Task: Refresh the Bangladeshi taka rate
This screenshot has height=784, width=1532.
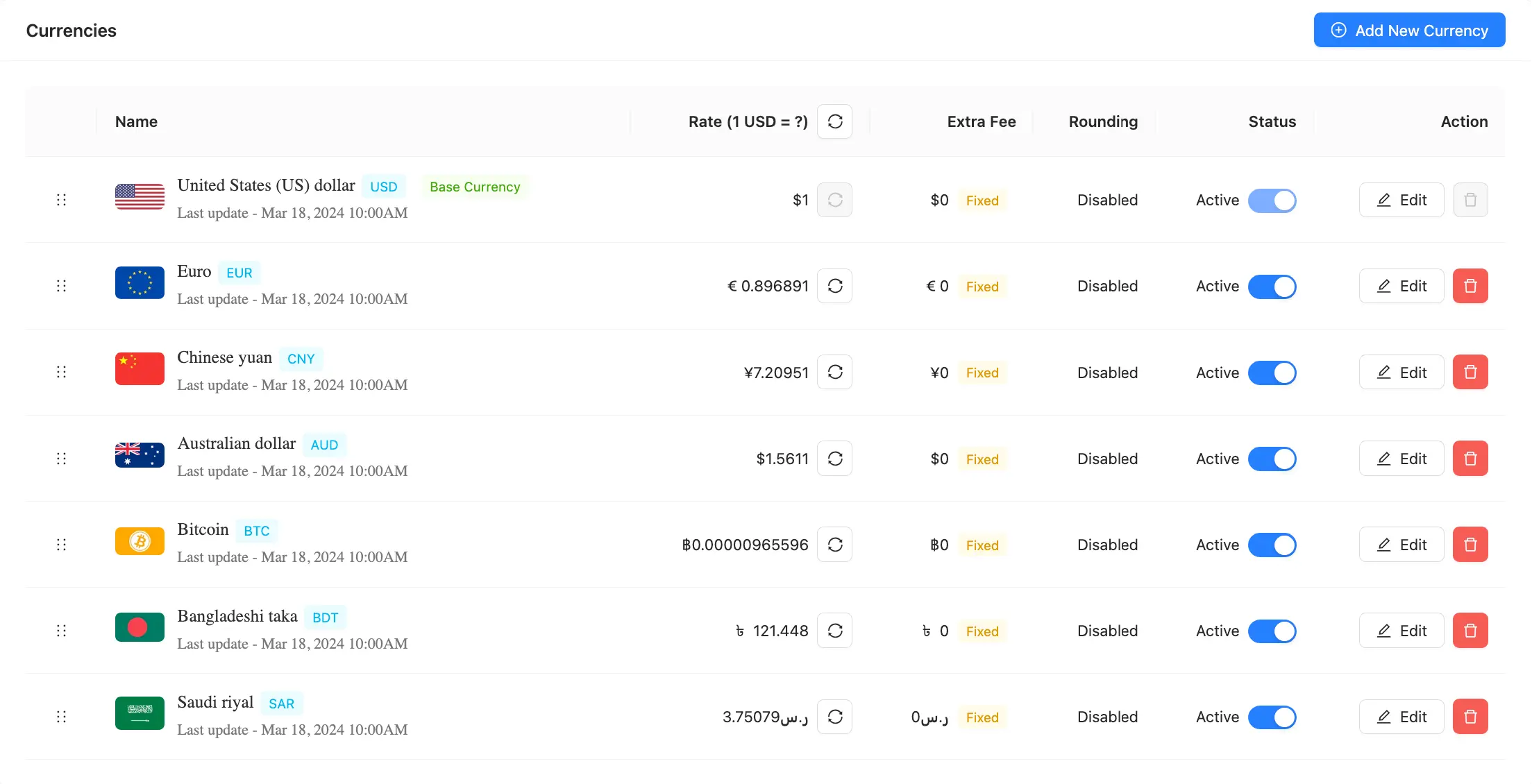Action: [834, 631]
